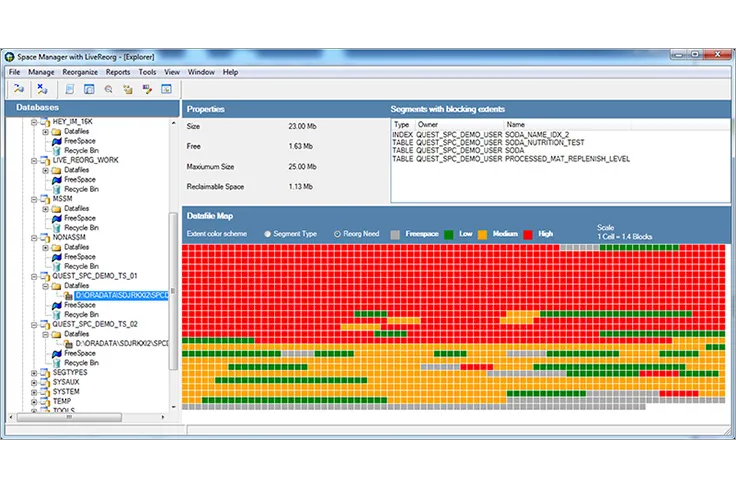736x489 pixels.
Task: Click the FreeSpace icon under NONASSM
Action: [57, 257]
